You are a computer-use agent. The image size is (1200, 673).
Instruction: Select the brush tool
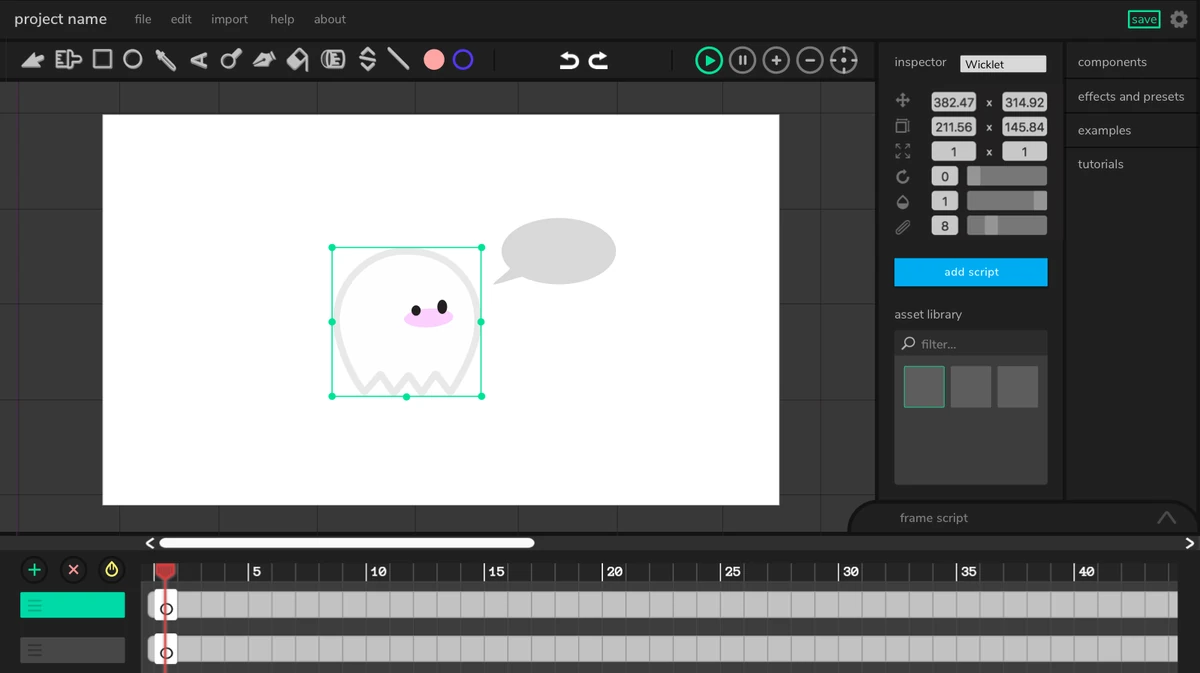(x=68, y=60)
